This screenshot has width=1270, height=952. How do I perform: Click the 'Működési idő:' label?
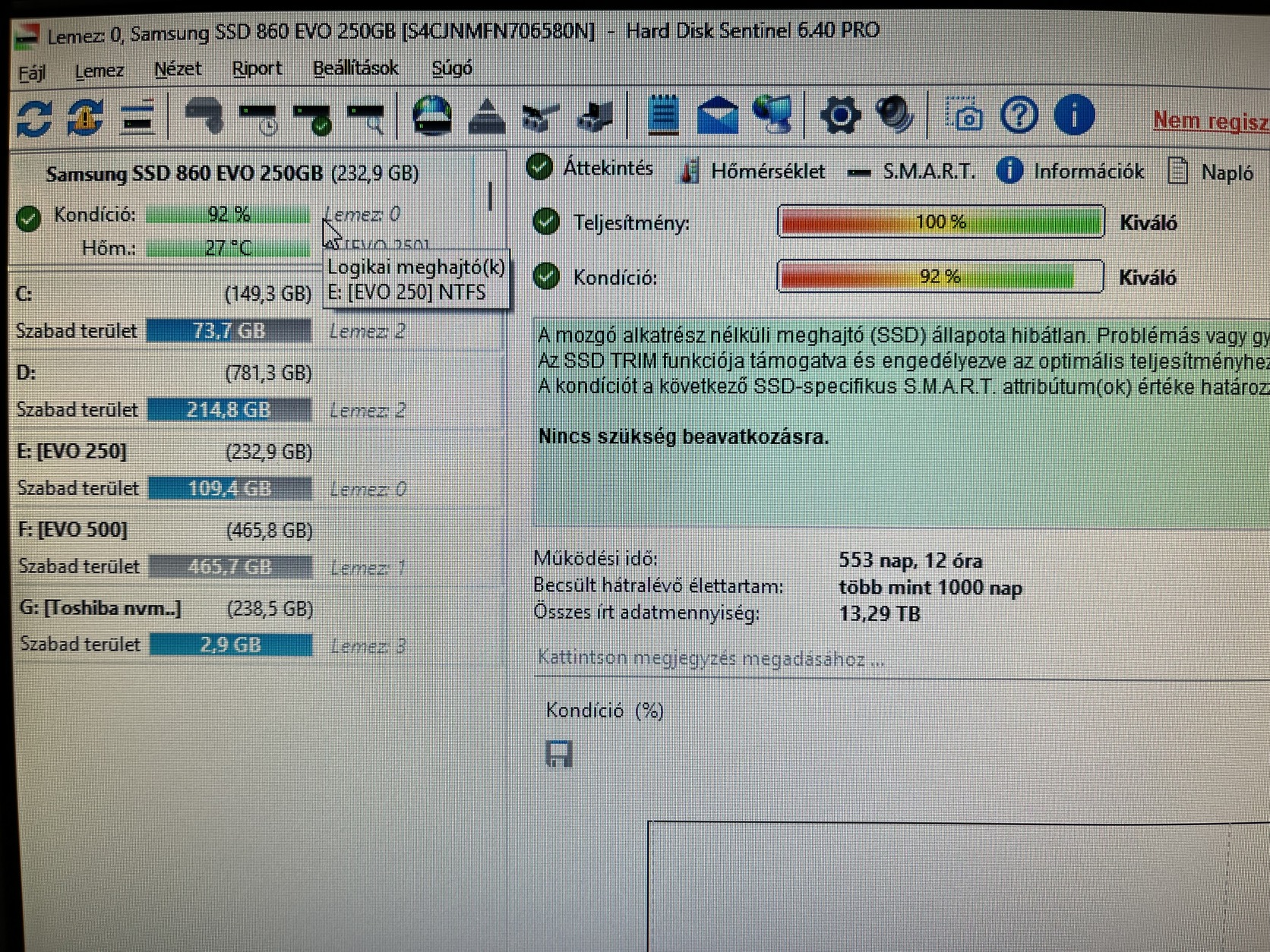click(596, 559)
